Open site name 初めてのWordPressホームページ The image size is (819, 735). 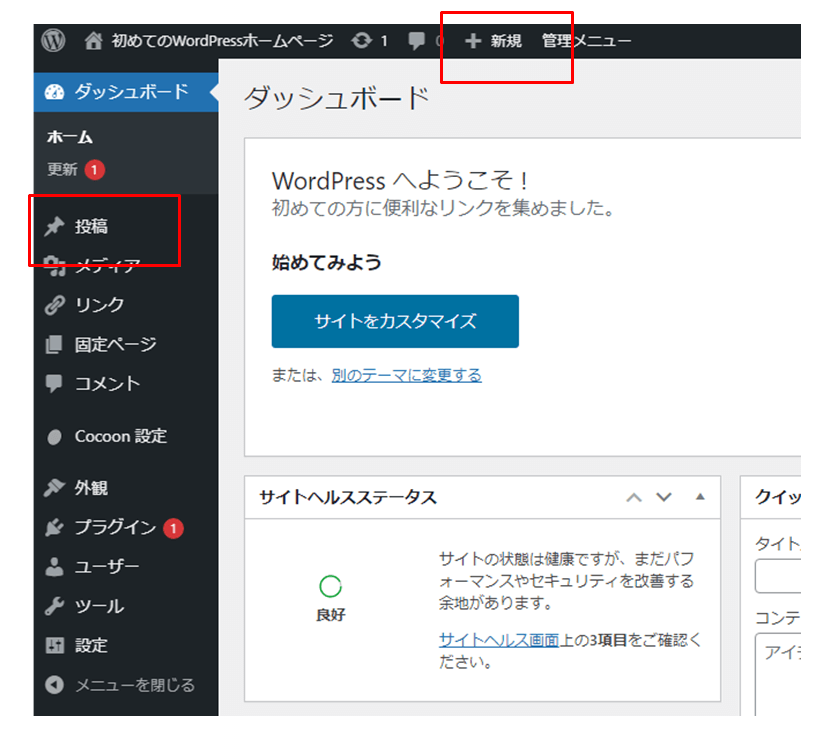coord(223,40)
